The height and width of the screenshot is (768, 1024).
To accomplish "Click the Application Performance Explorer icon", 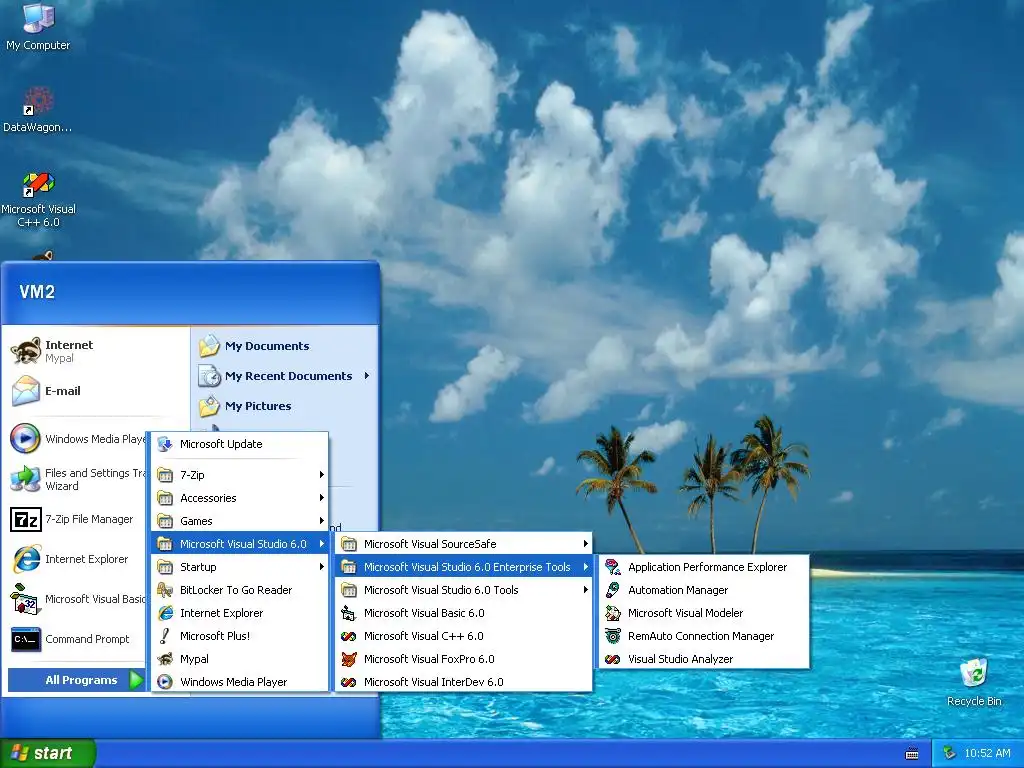I will [x=613, y=567].
